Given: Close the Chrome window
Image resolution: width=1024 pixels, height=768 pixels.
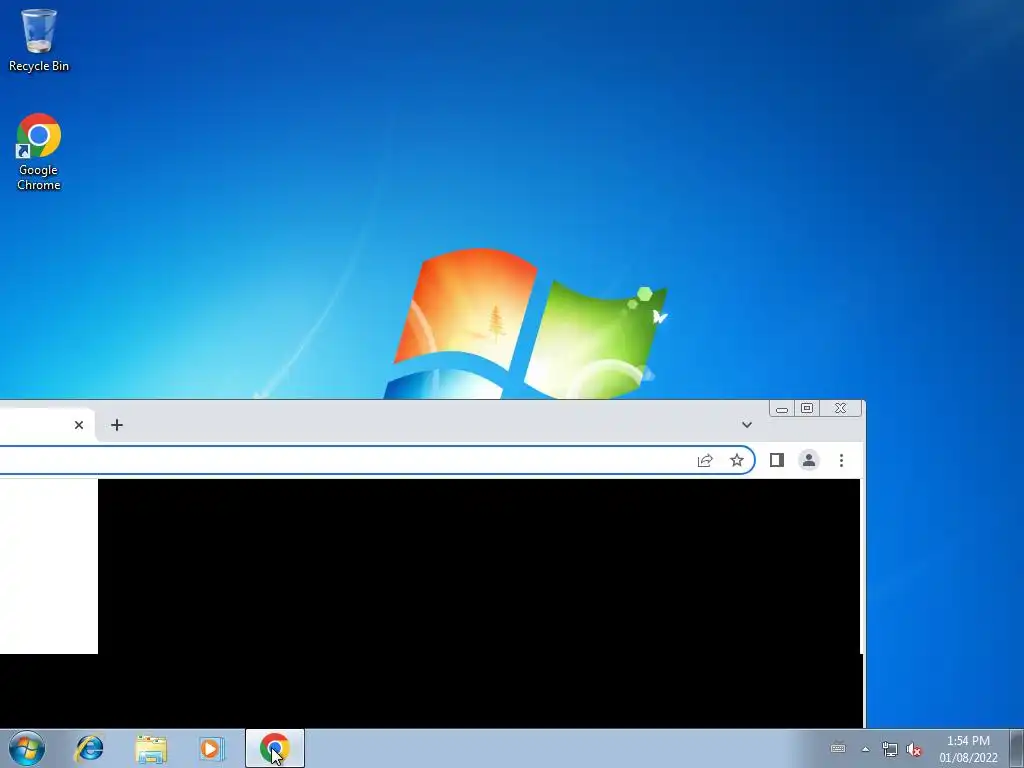Looking at the screenshot, I should pyautogui.click(x=840, y=409).
